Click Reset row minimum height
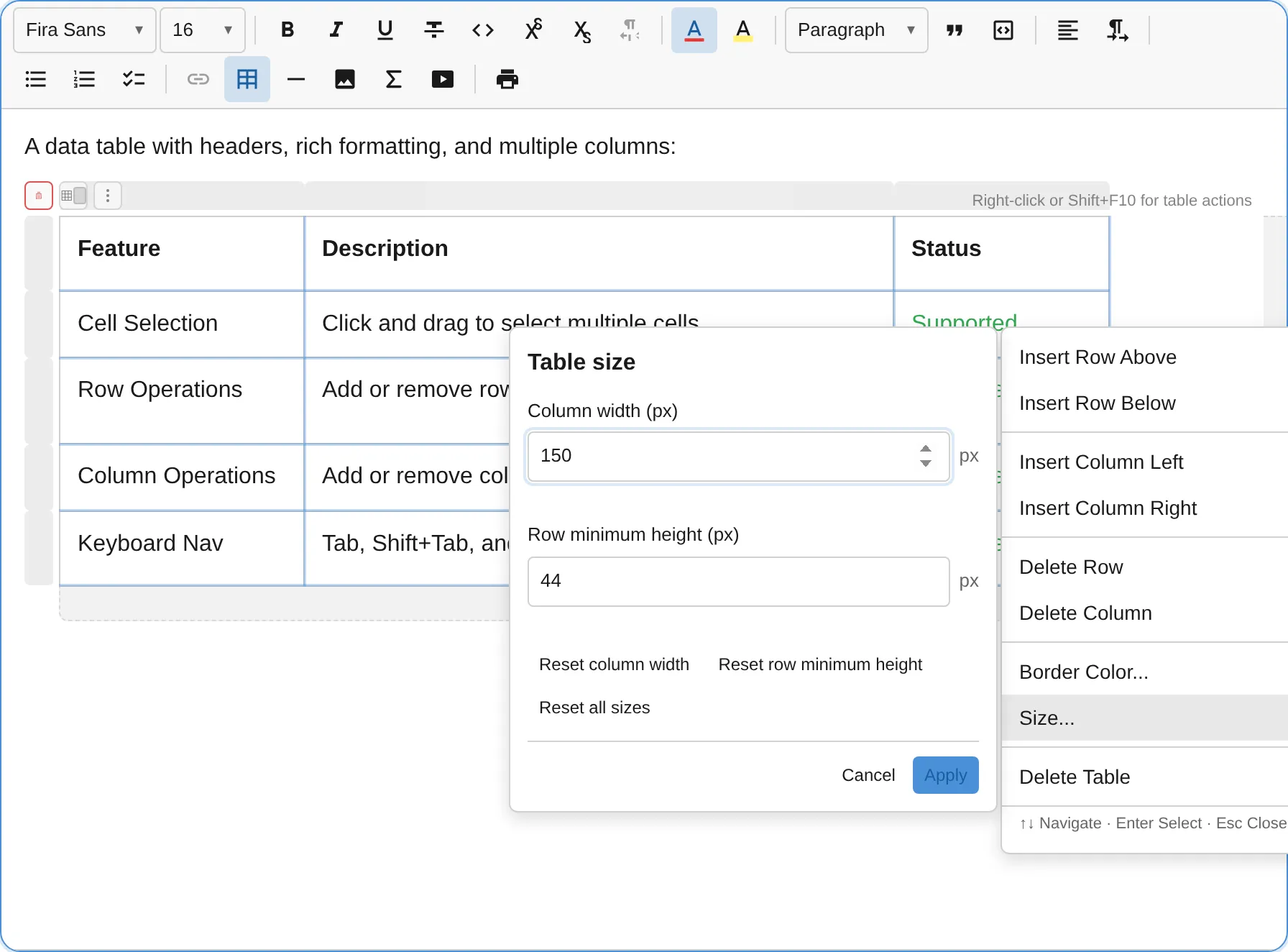Screen dimensions: 1288x952 820,664
